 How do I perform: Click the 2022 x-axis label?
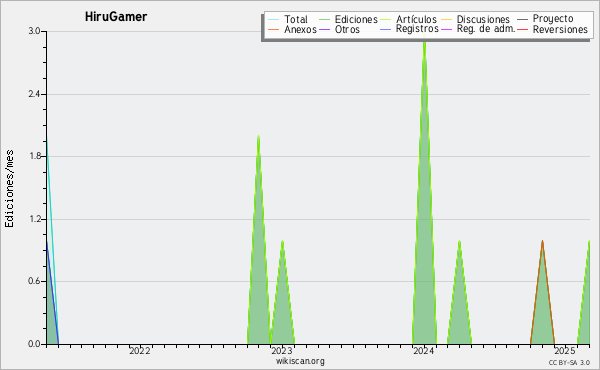click(140, 351)
